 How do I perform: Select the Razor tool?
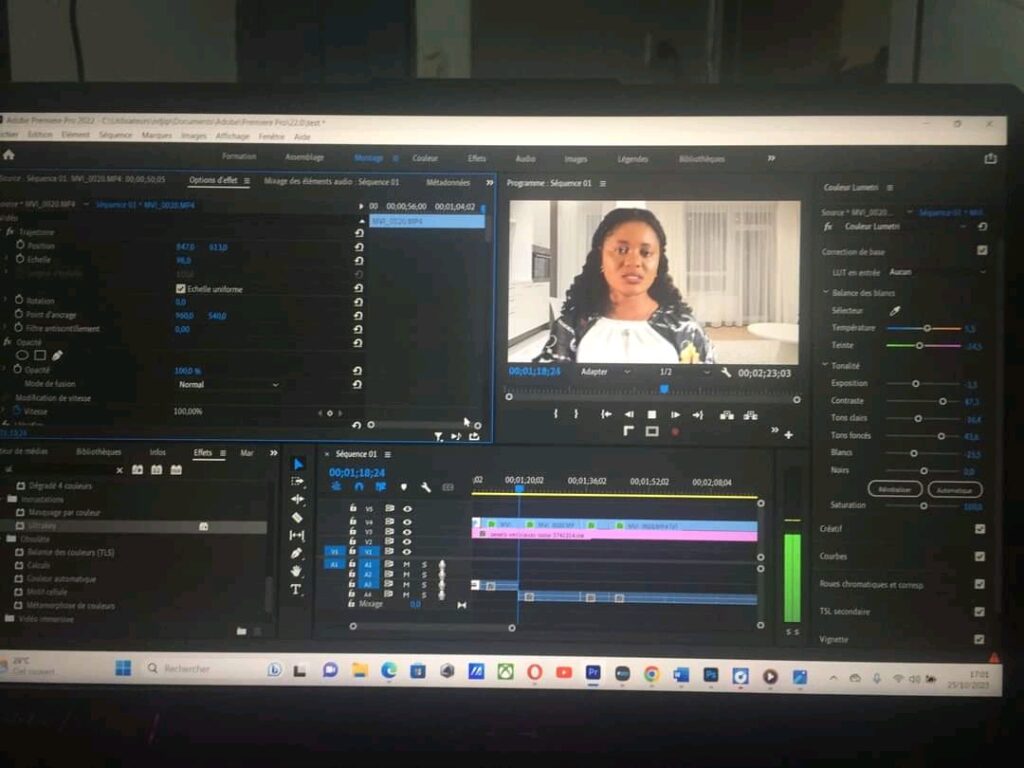[297, 517]
